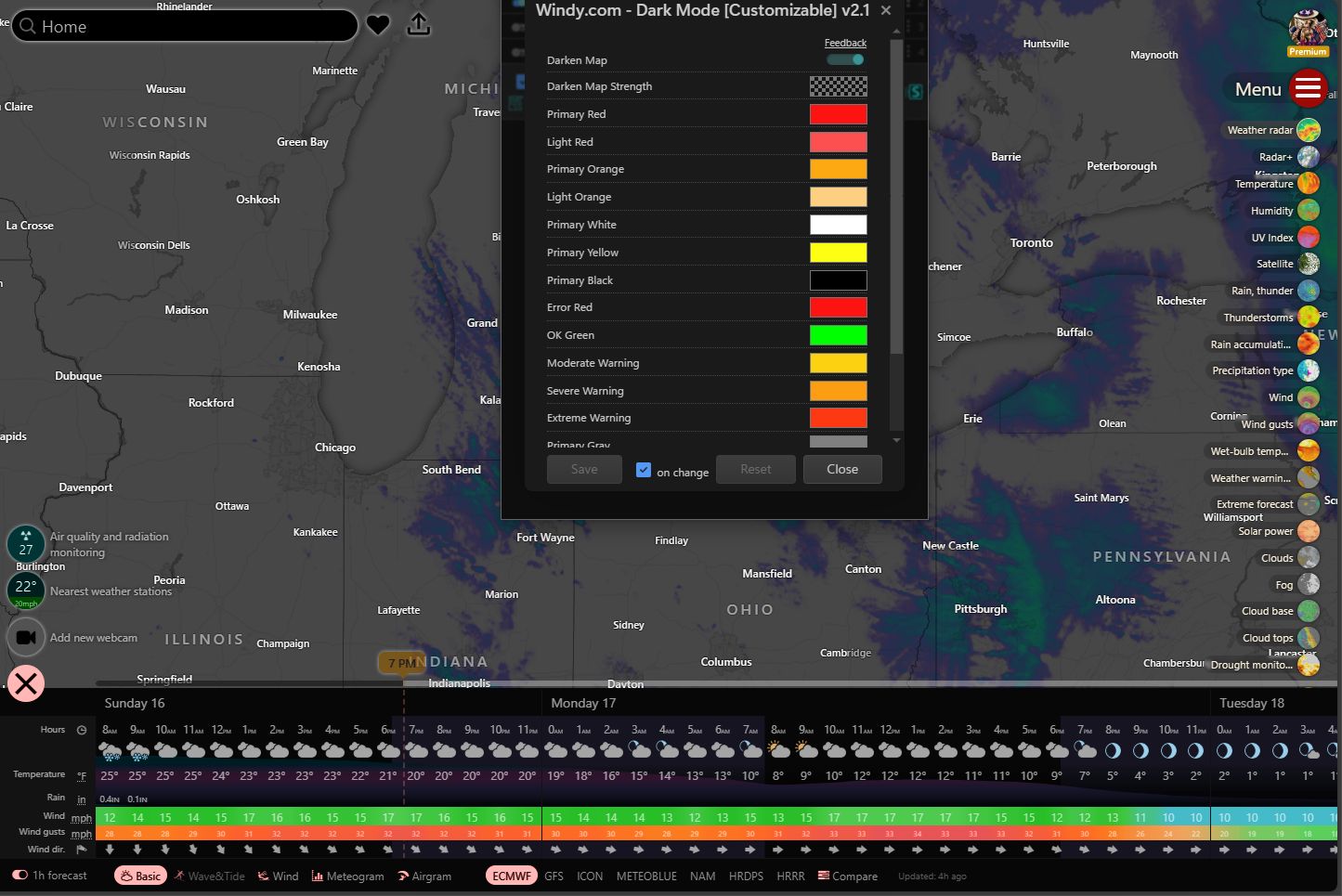Click the Compare models button

848,876
